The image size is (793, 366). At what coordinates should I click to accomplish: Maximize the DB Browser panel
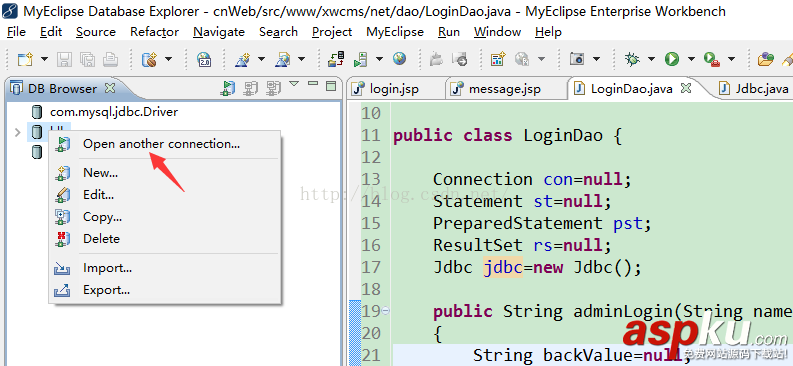331,85
